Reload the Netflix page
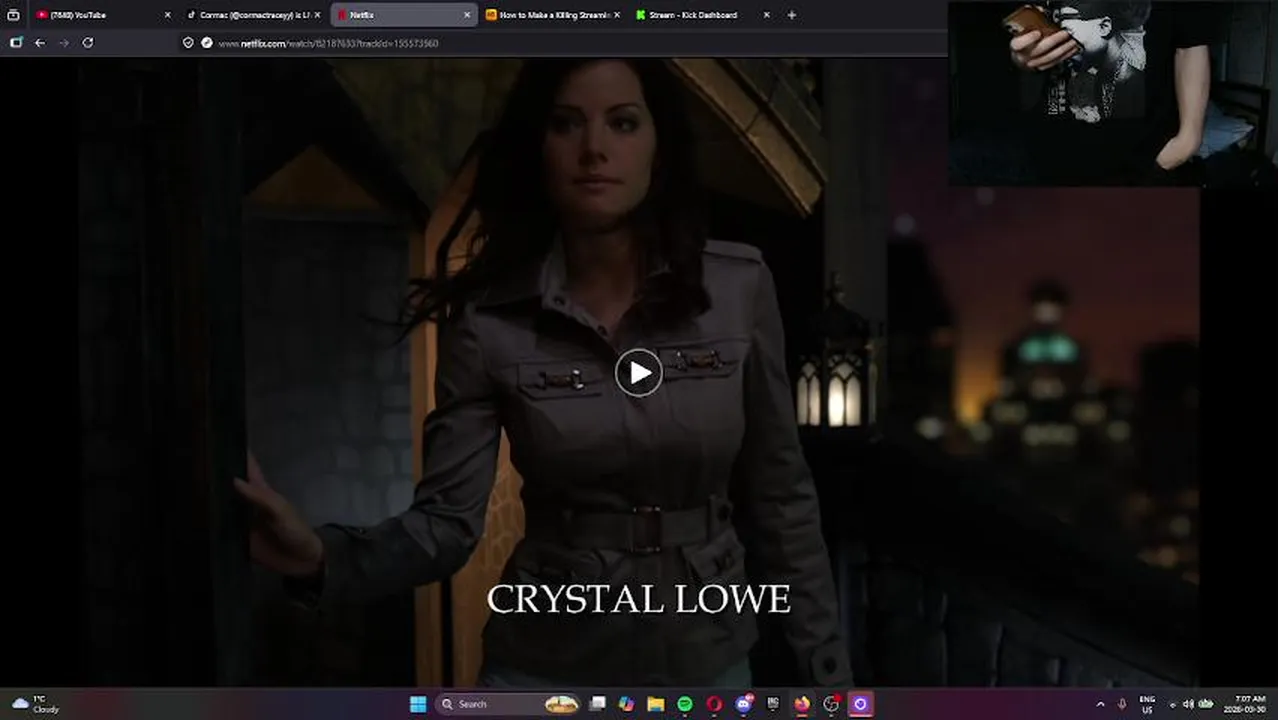Screen dimensions: 1278x720 (88, 43)
